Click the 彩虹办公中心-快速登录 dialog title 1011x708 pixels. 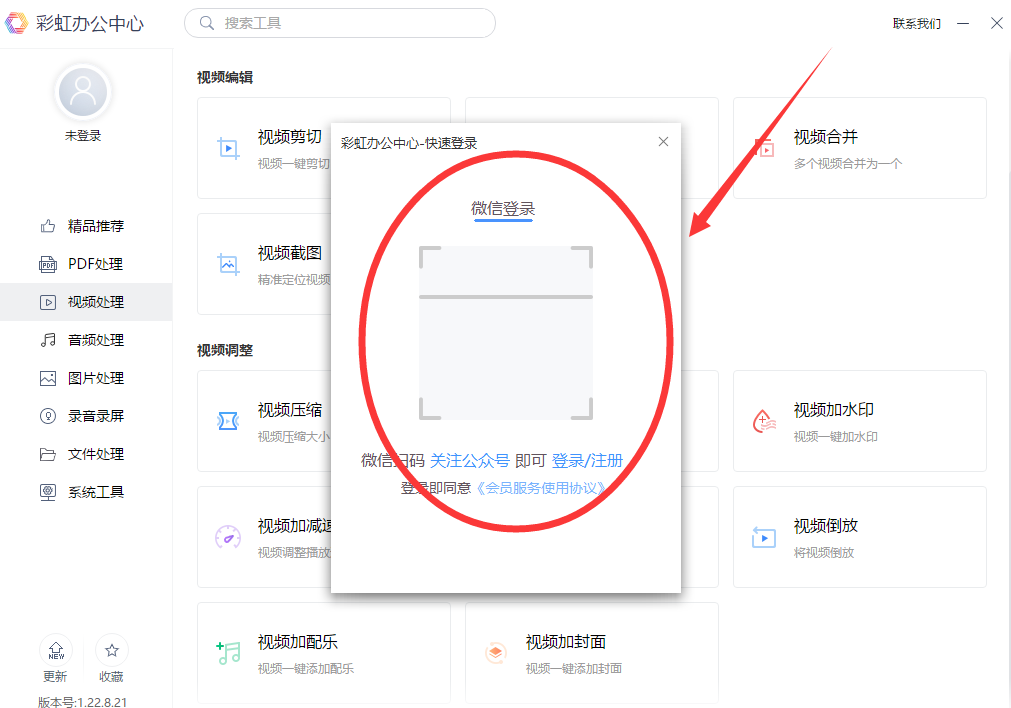click(409, 143)
